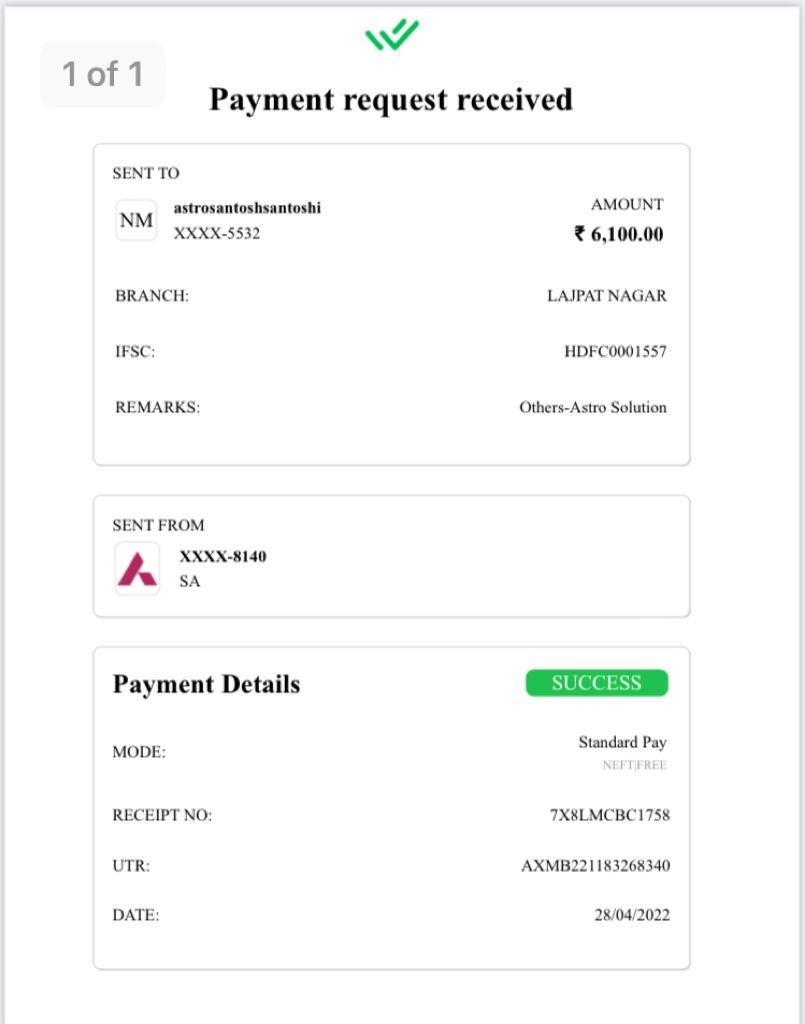This screenshot has height=1024, width=805.
Task: Click the Standard Pay mode value
Action: pos(622,742)
